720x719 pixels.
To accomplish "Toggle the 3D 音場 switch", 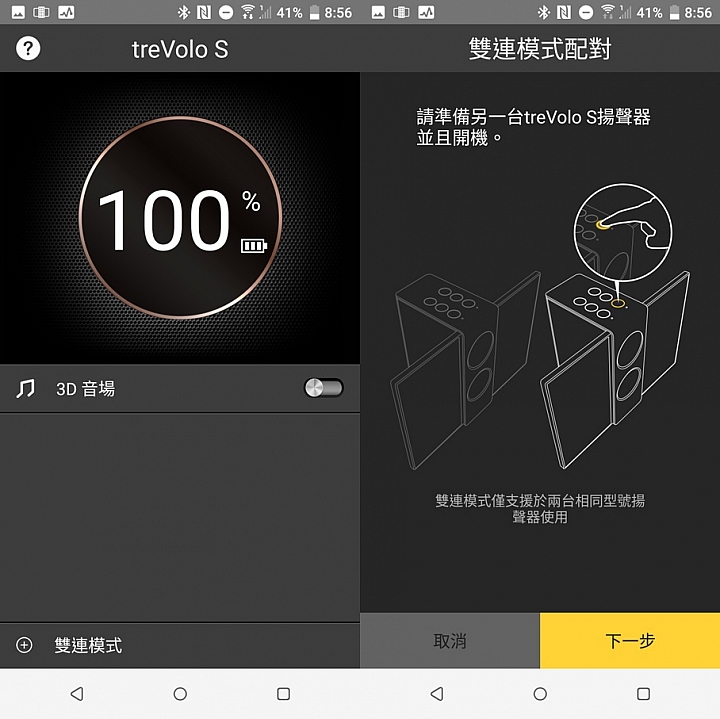I will pos(324,388).
